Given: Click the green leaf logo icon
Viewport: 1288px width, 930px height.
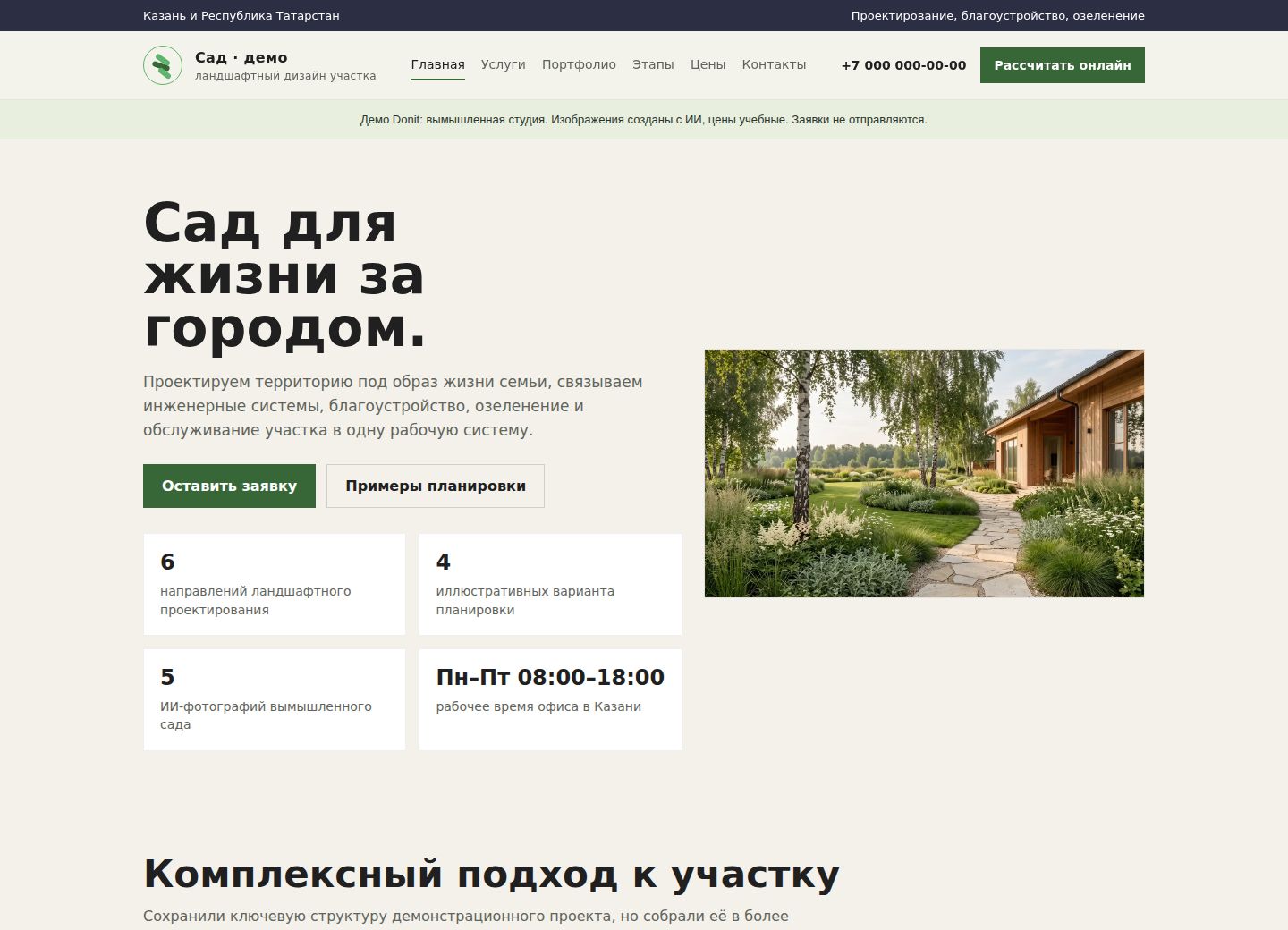Looking at the screenshot, I should (163, 65).
